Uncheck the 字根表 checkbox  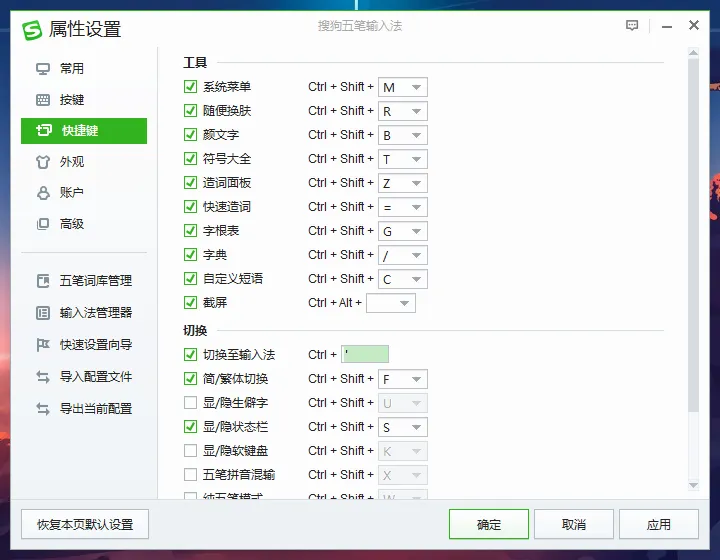point(190,230)
